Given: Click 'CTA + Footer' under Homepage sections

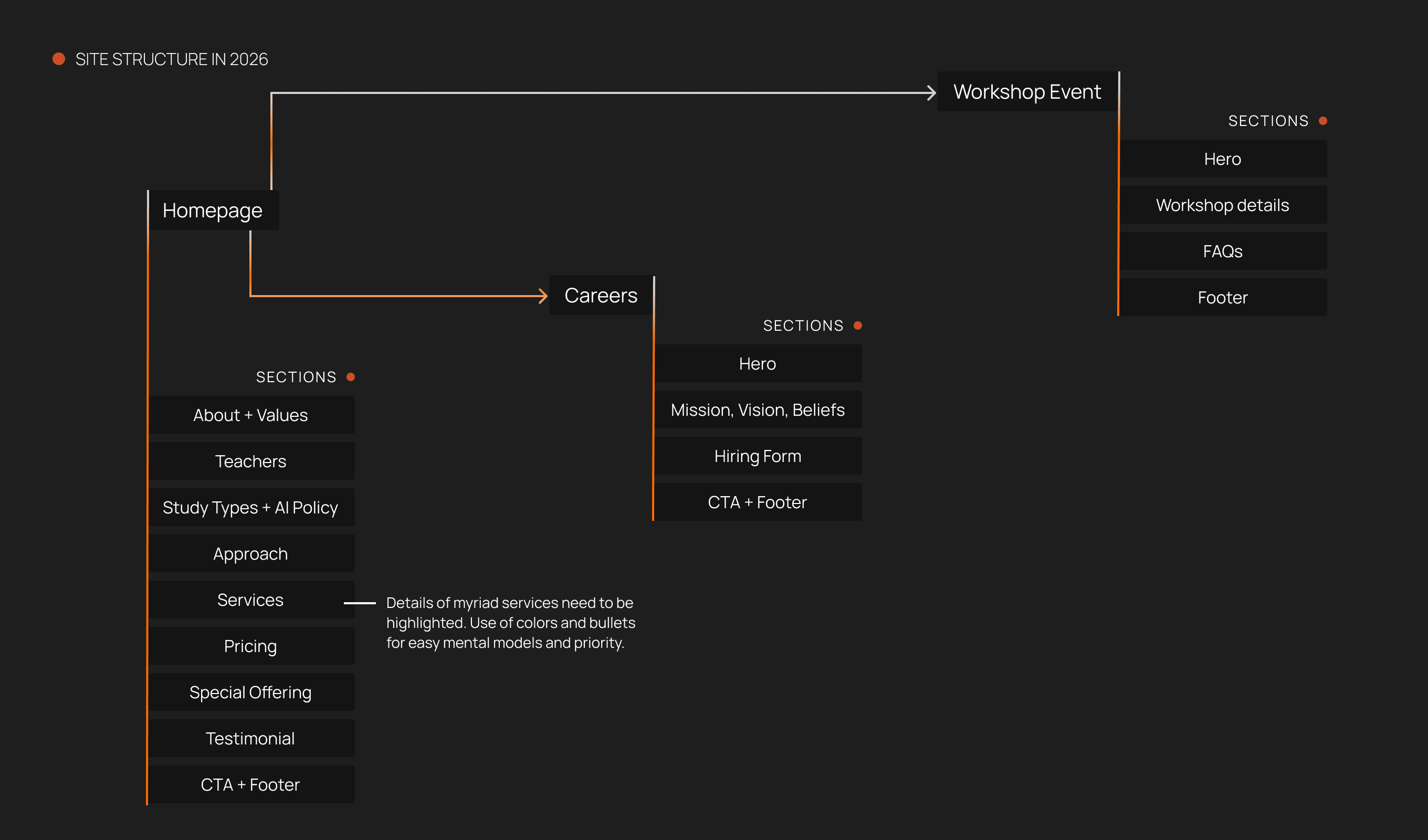Looking at the screenshot, I should point(251,784).
